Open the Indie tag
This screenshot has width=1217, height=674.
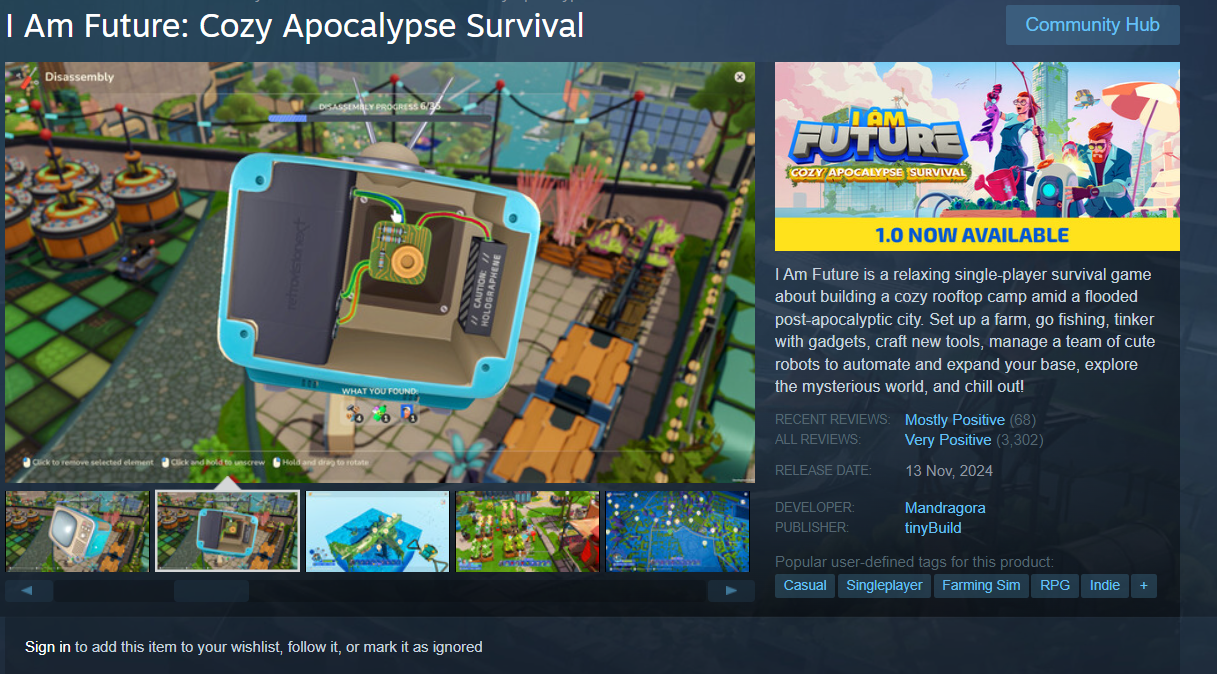click(1104, 585)
